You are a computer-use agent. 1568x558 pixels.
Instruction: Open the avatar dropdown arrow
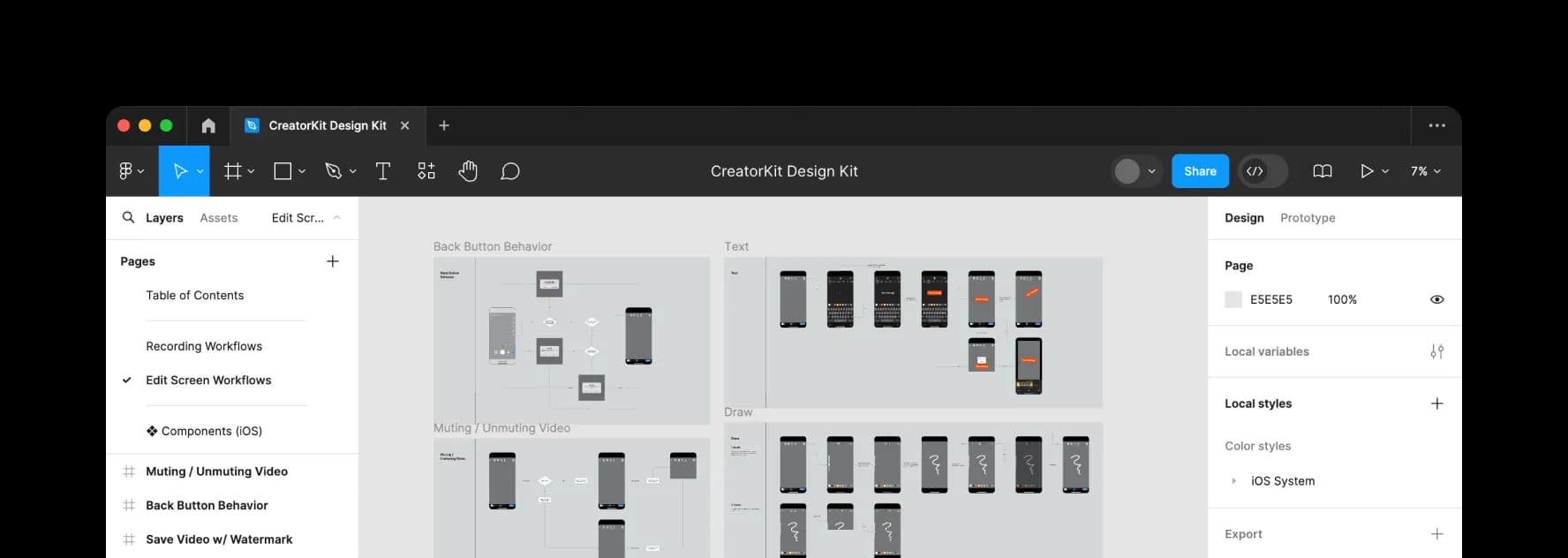point(1151,171)
